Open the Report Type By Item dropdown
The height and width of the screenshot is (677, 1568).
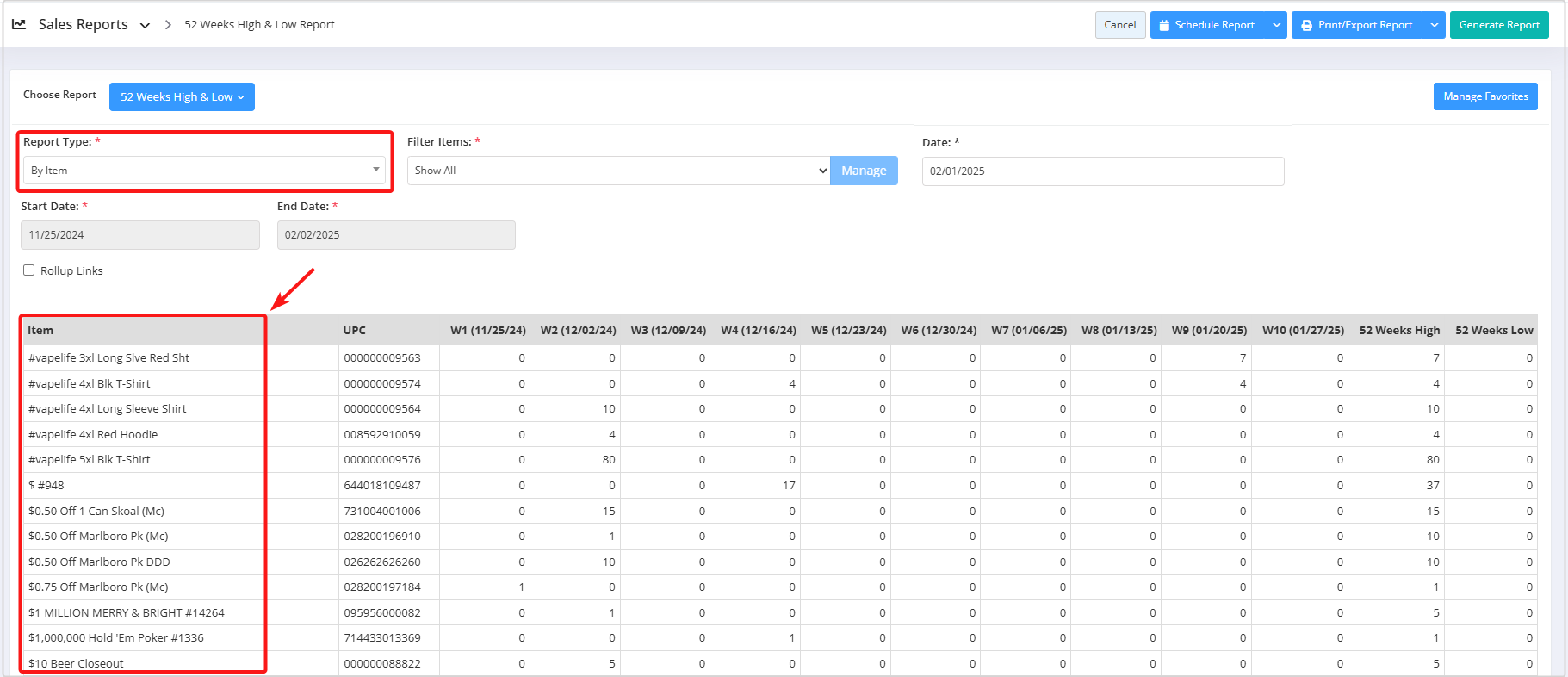[x=204, y=171]
